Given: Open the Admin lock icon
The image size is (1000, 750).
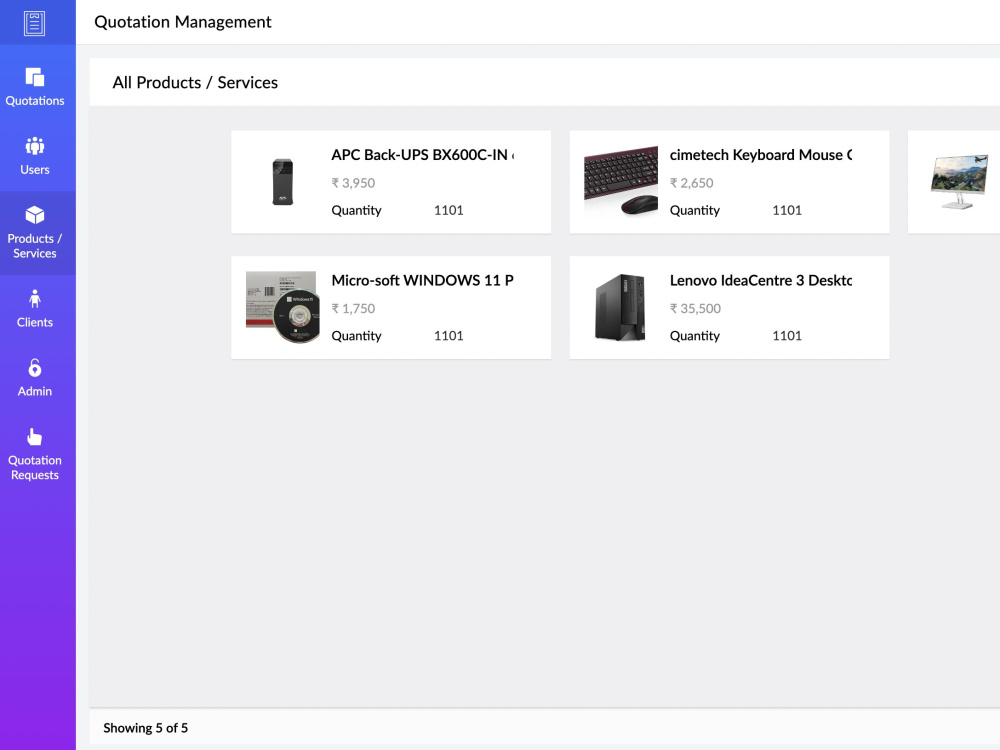Looking at the screenshot, I should click(x=36, y=369).
